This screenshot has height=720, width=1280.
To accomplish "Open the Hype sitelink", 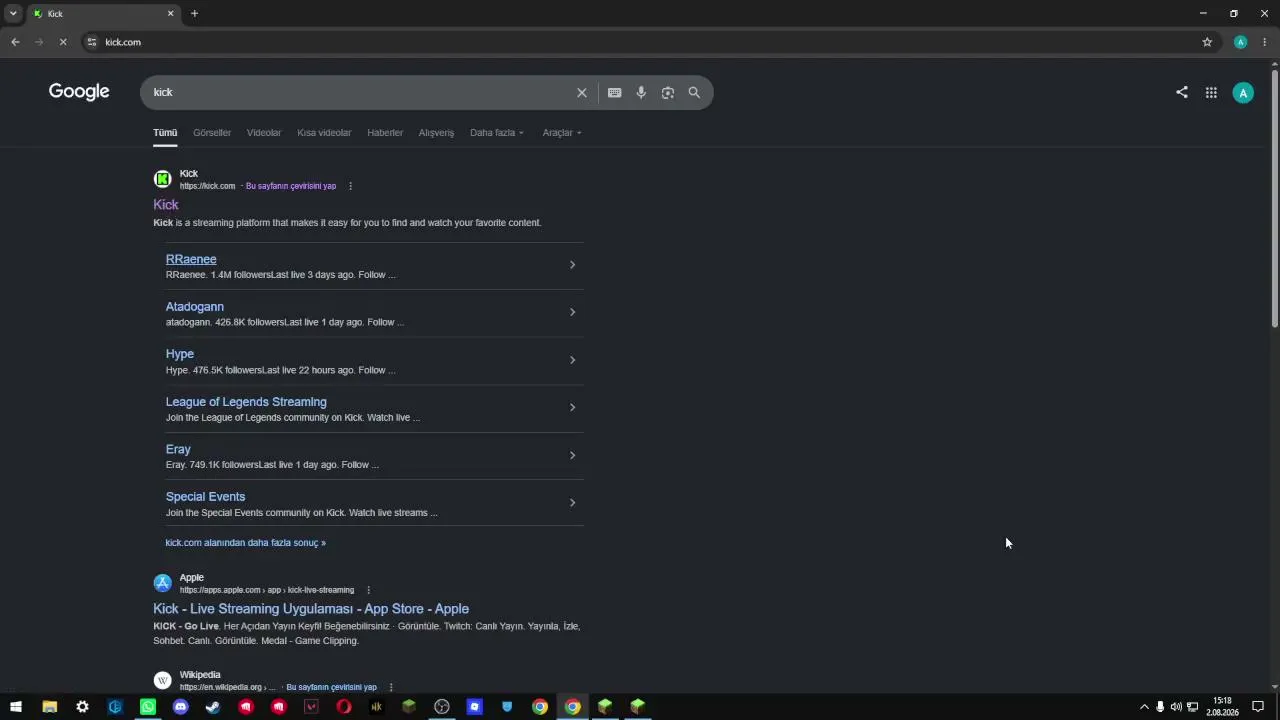I will pyautogui.click(x=180, y=354).
